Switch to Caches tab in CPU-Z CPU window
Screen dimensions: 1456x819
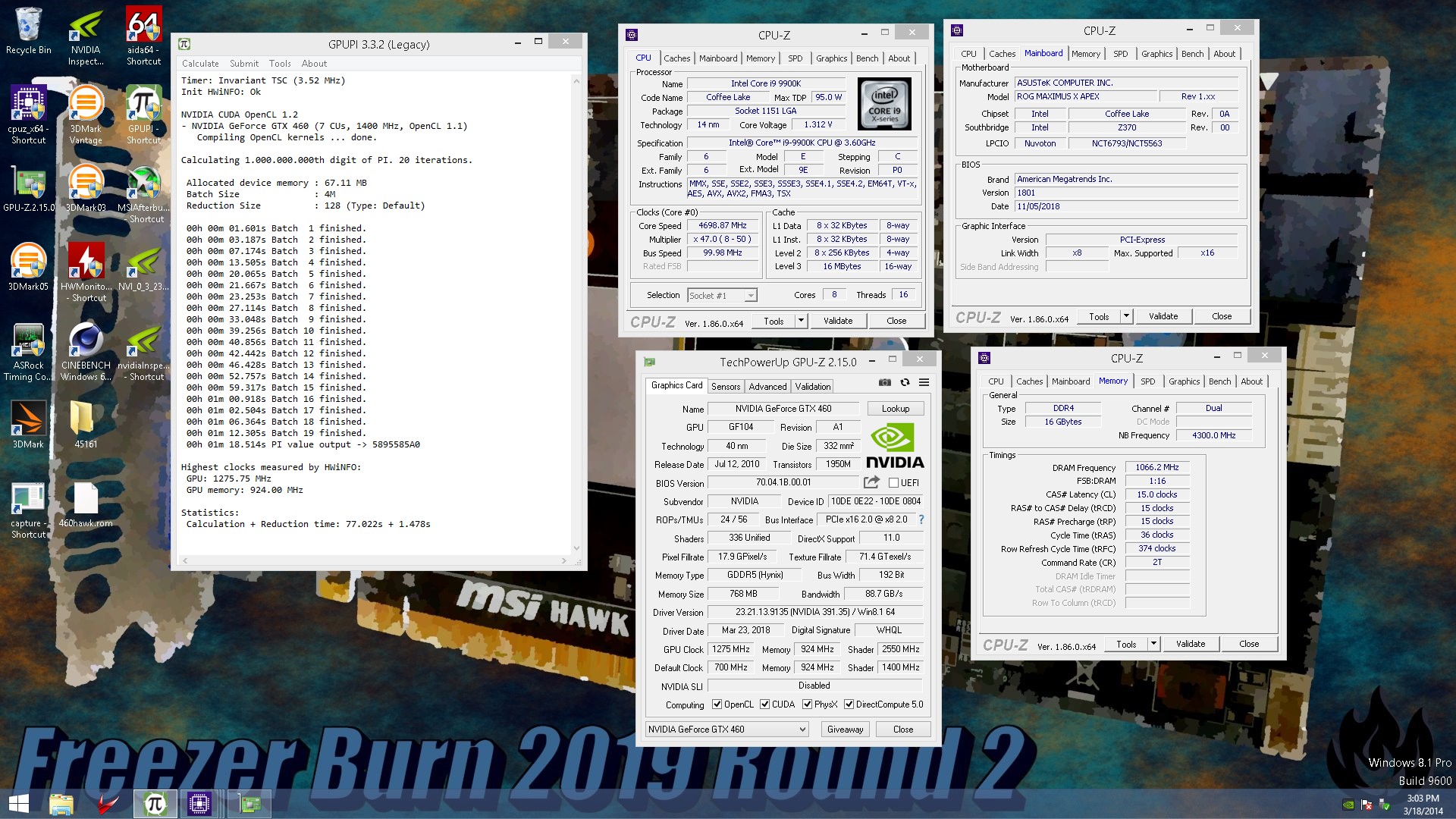pyautogui.click(x=676, y=58)
